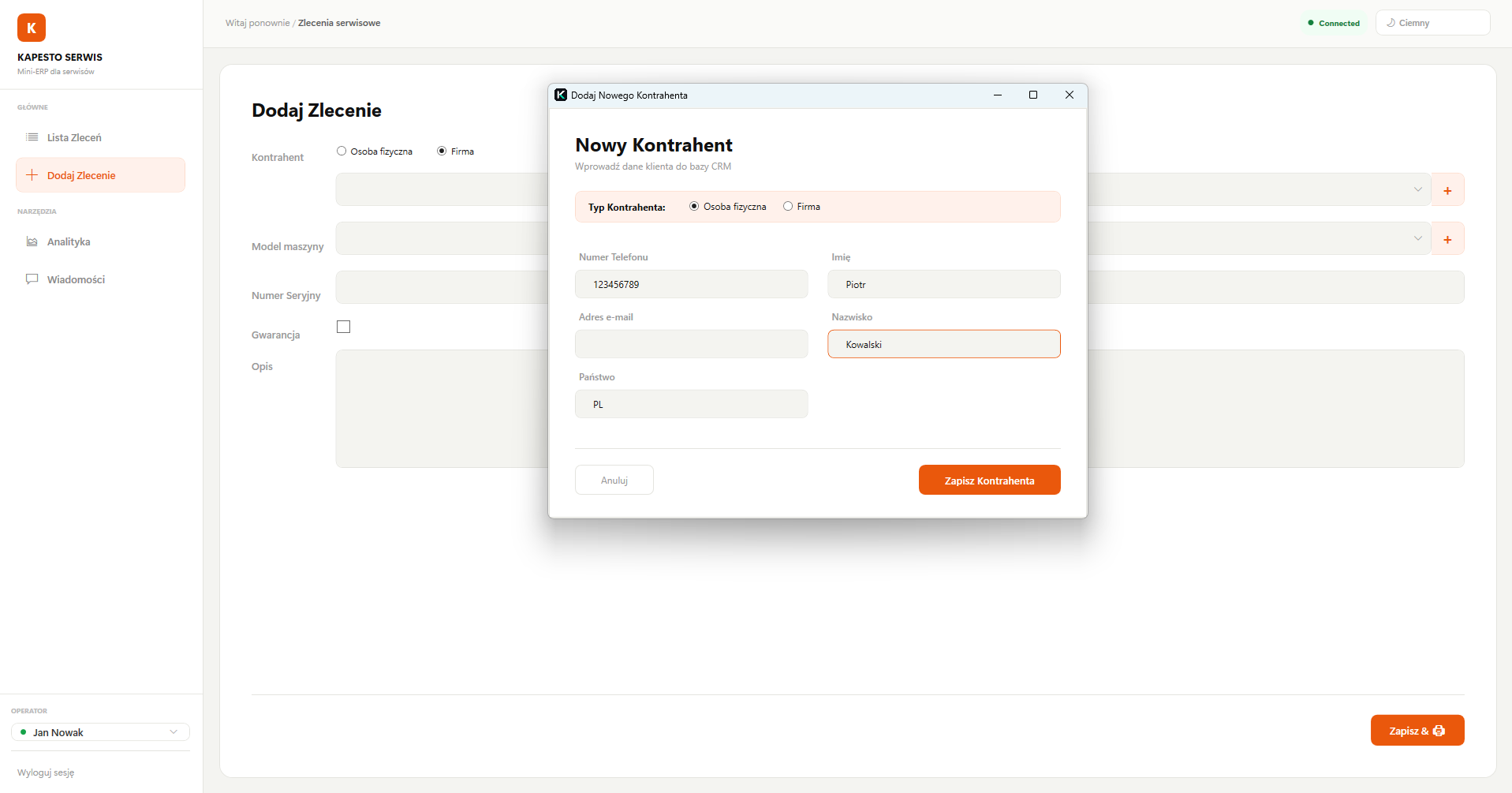The image size is (1512, 793).
Task: Click the orange Kapesto K logo
Action: pos(32,28)
